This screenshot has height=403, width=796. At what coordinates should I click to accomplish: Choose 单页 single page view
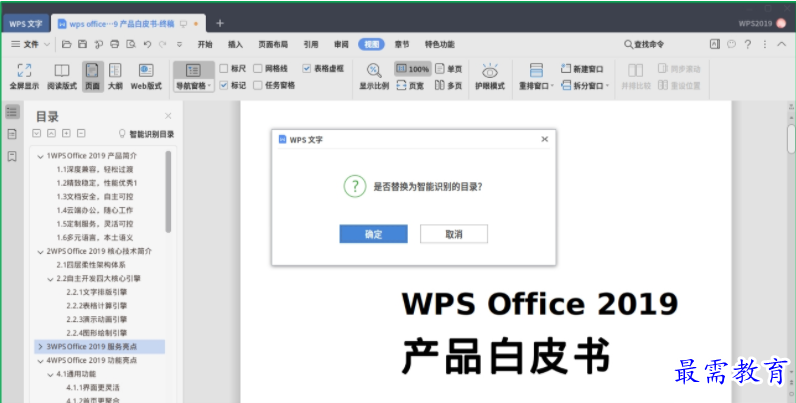click(x=449, y=69)
